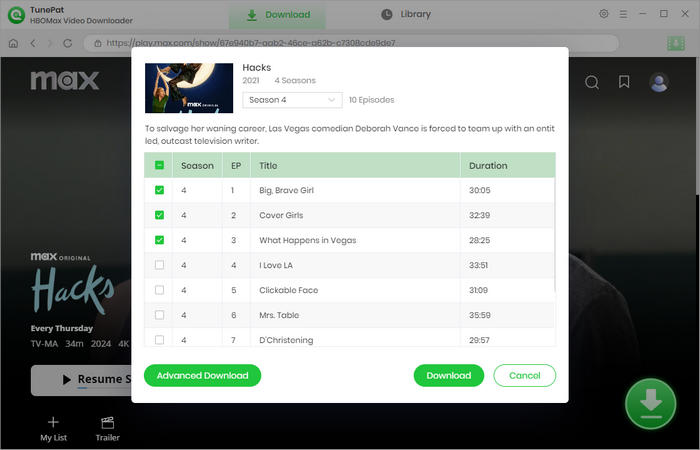
Task: Select the Download tab at top
Action: click(x=278, y=15)
